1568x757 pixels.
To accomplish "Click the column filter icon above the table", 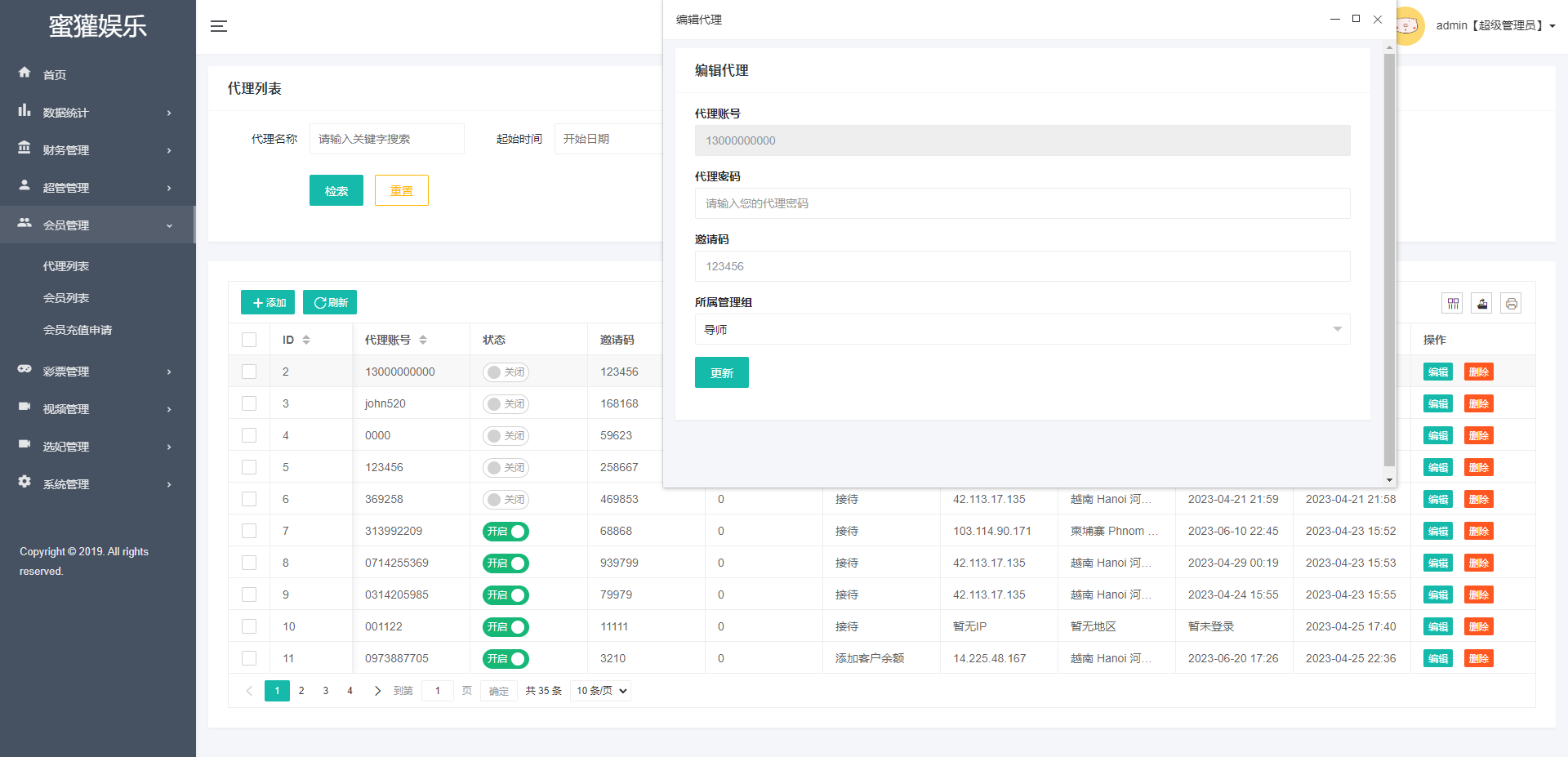I will pyautogui.click(x=1453, y=304).
